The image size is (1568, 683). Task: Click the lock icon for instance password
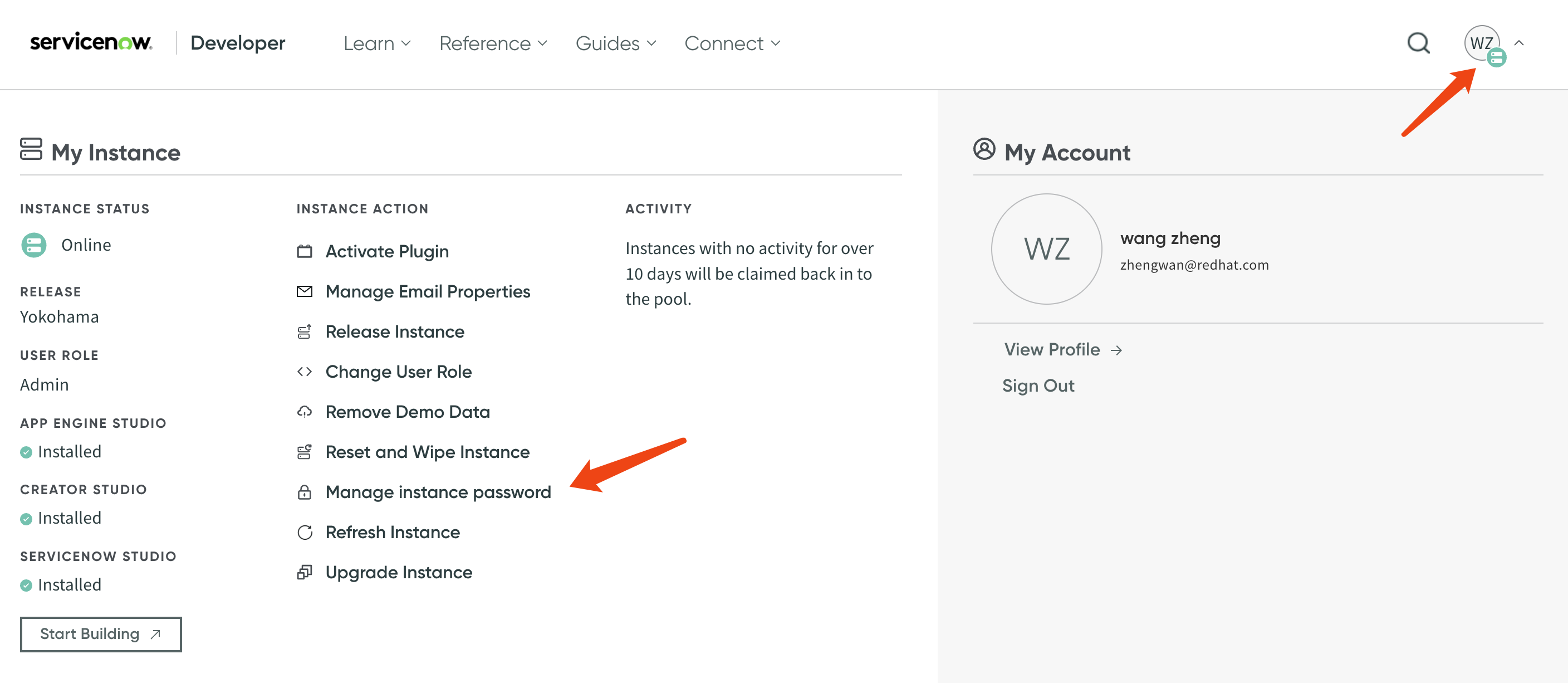305,492
